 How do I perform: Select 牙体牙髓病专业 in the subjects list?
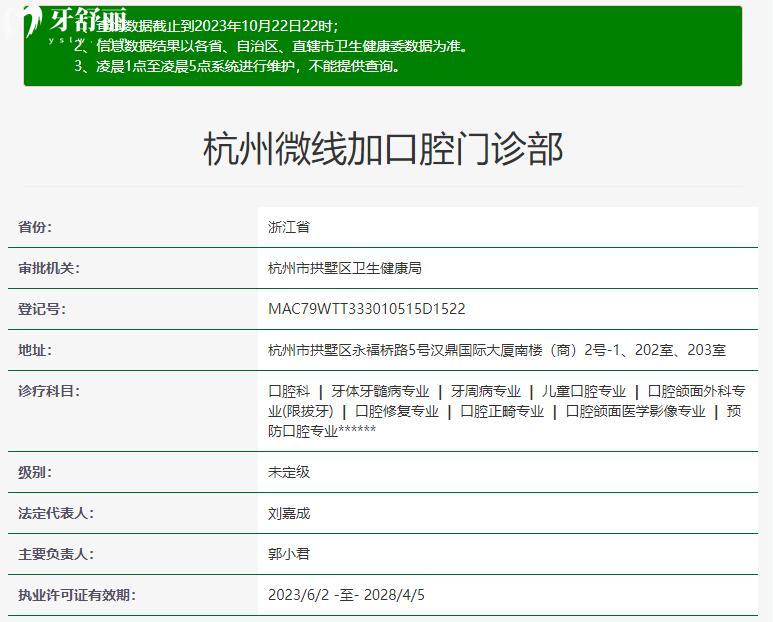[x=380, y=391]
